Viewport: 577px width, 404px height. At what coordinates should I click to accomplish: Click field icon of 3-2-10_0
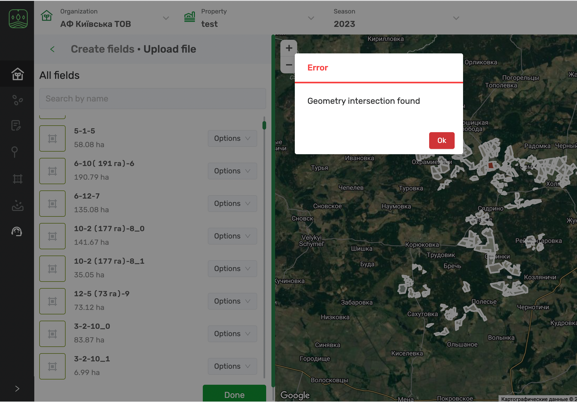click(x=52, y=334)
